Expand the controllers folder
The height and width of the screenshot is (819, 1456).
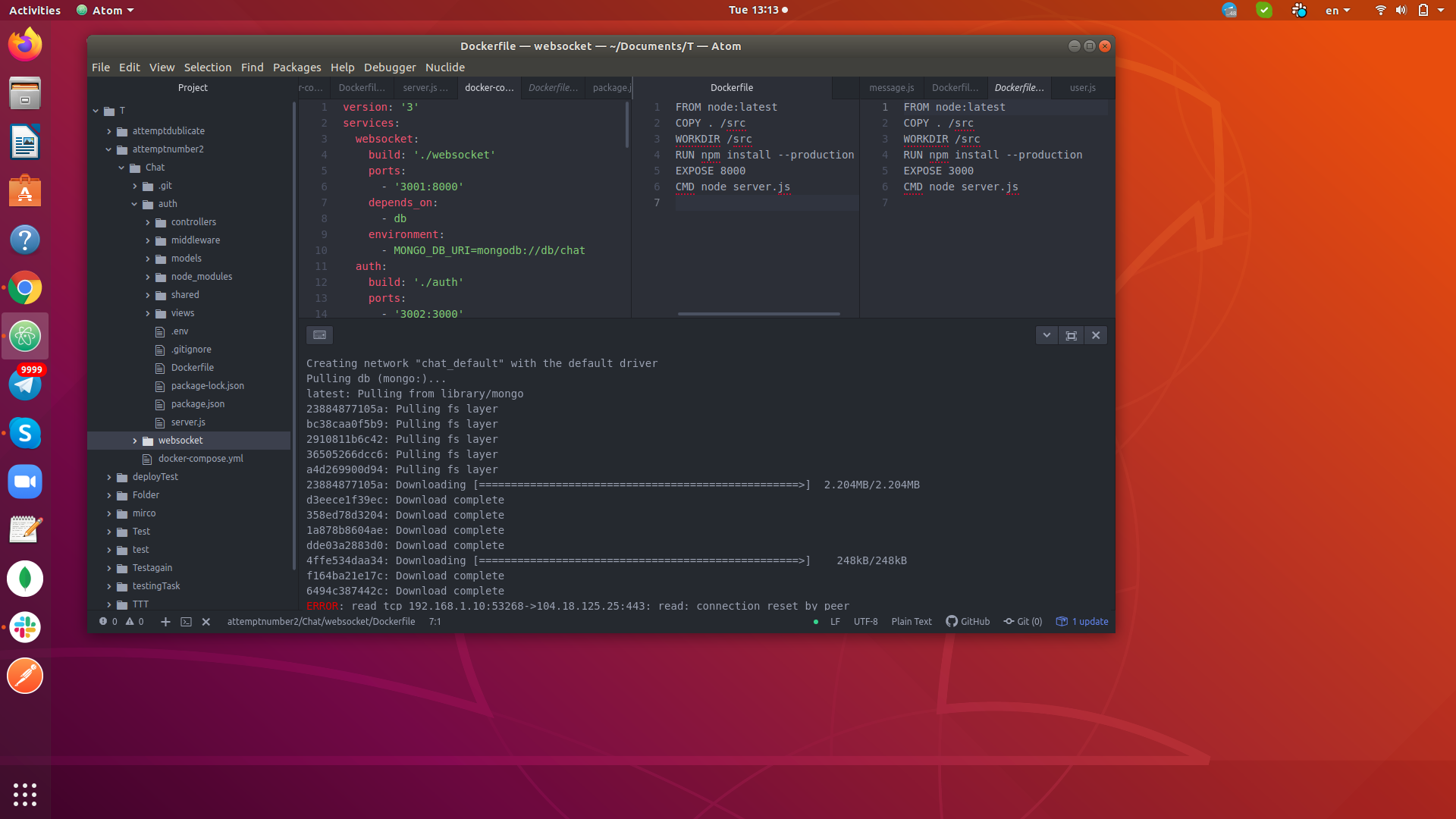coord(147,222)
